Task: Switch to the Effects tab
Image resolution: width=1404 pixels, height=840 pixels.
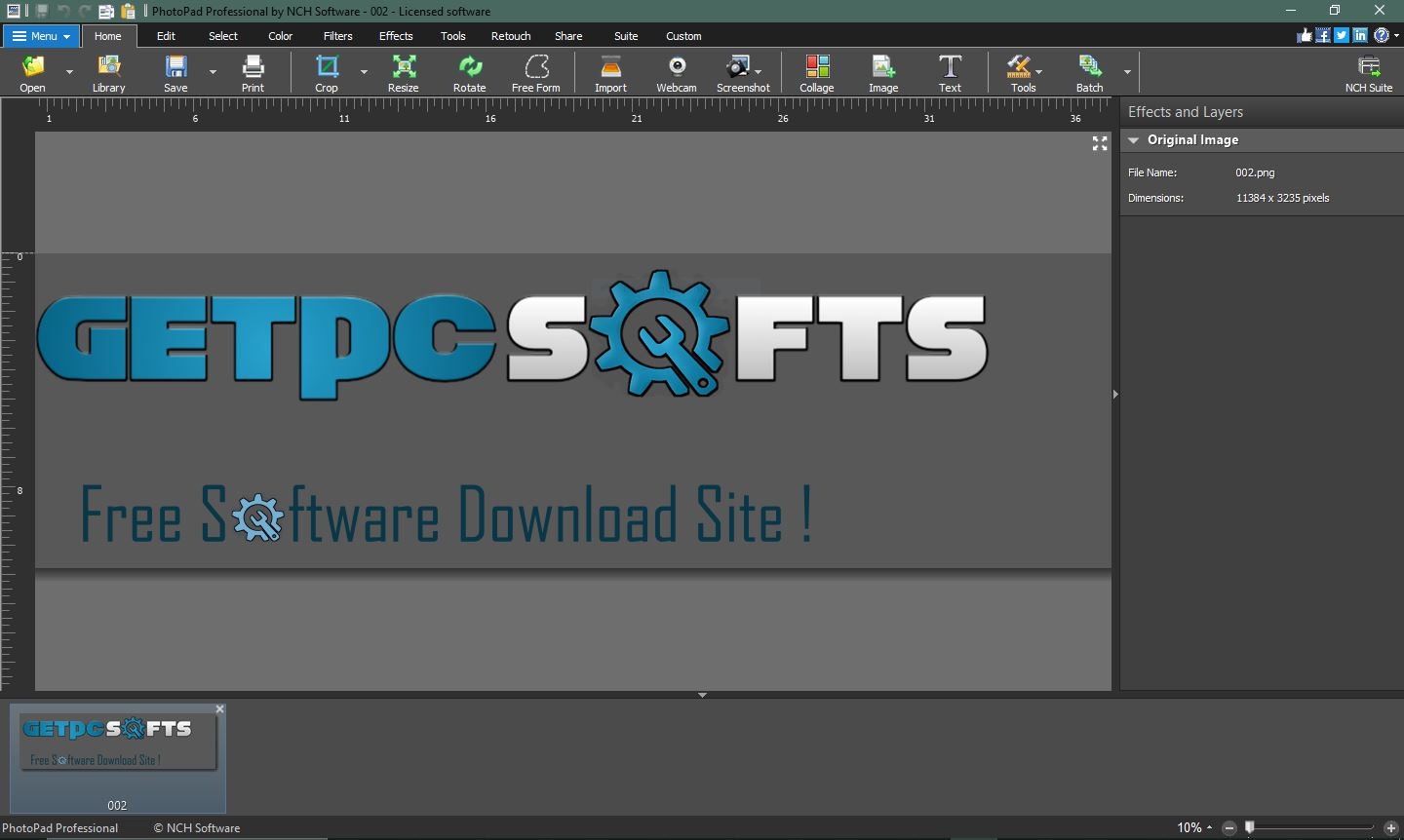Action: (x=396, y=36)
